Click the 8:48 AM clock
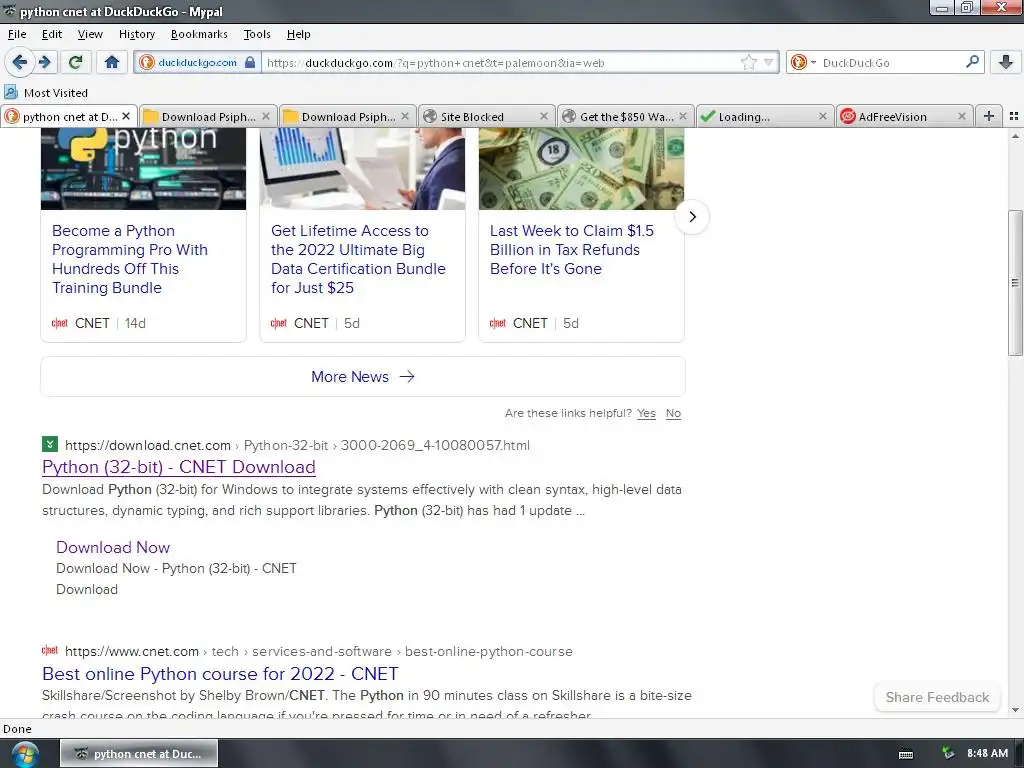 [x=987, y=754]
